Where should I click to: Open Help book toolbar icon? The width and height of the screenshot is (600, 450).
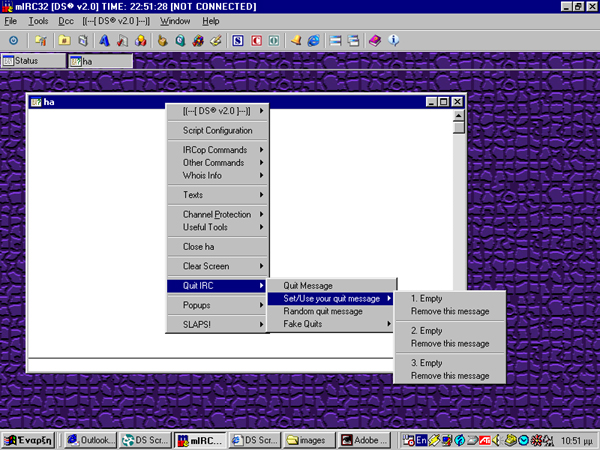[375, 40]
